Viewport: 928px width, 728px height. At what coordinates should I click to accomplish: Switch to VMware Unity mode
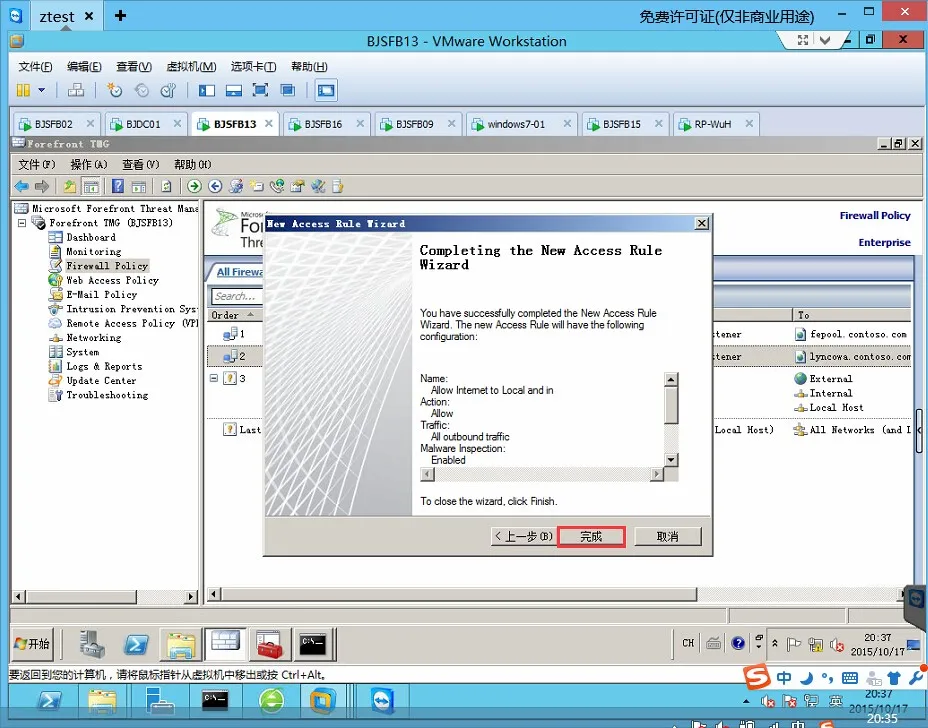click(288, 90)
